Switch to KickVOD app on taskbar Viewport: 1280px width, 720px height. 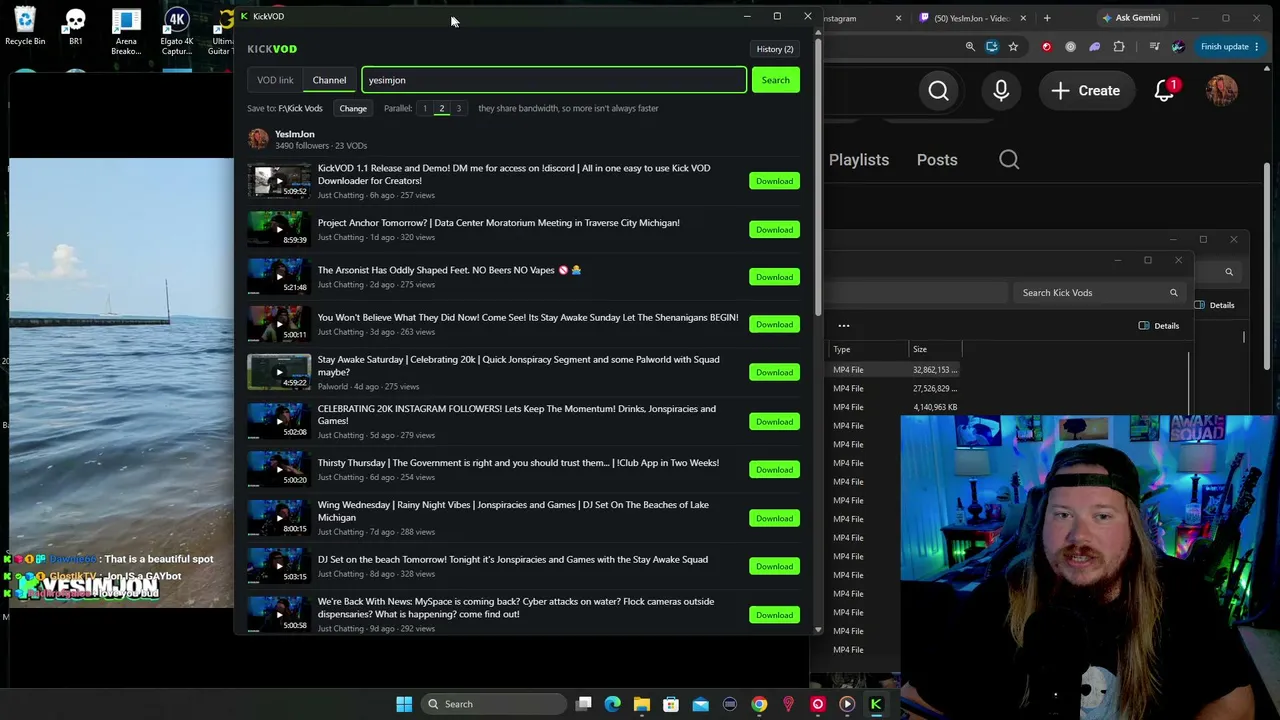click(x=876, y=704)
